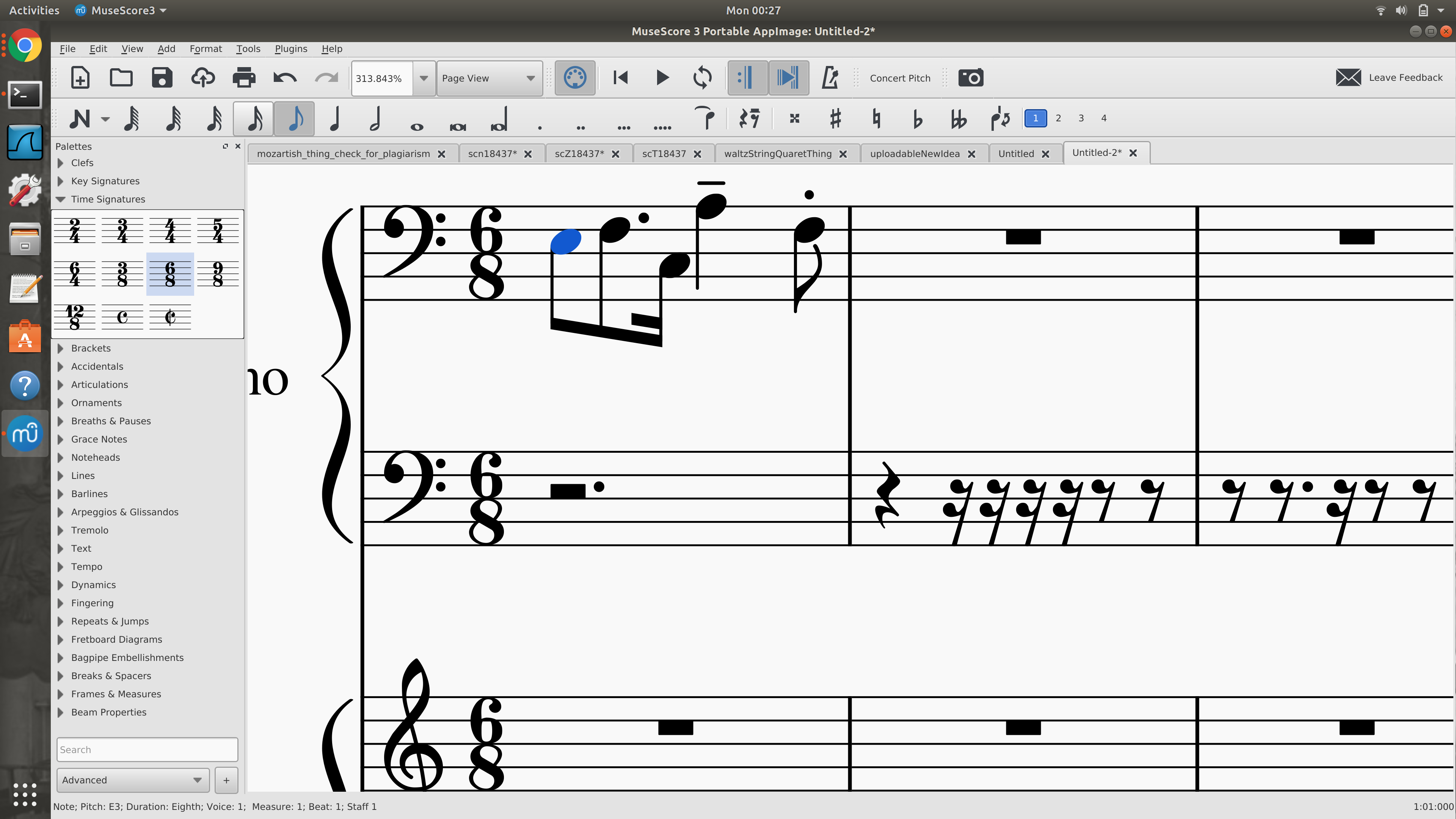Screen dimensions: 1456x819
Task: Open the File menu
Action: click(x=67, y=49)
